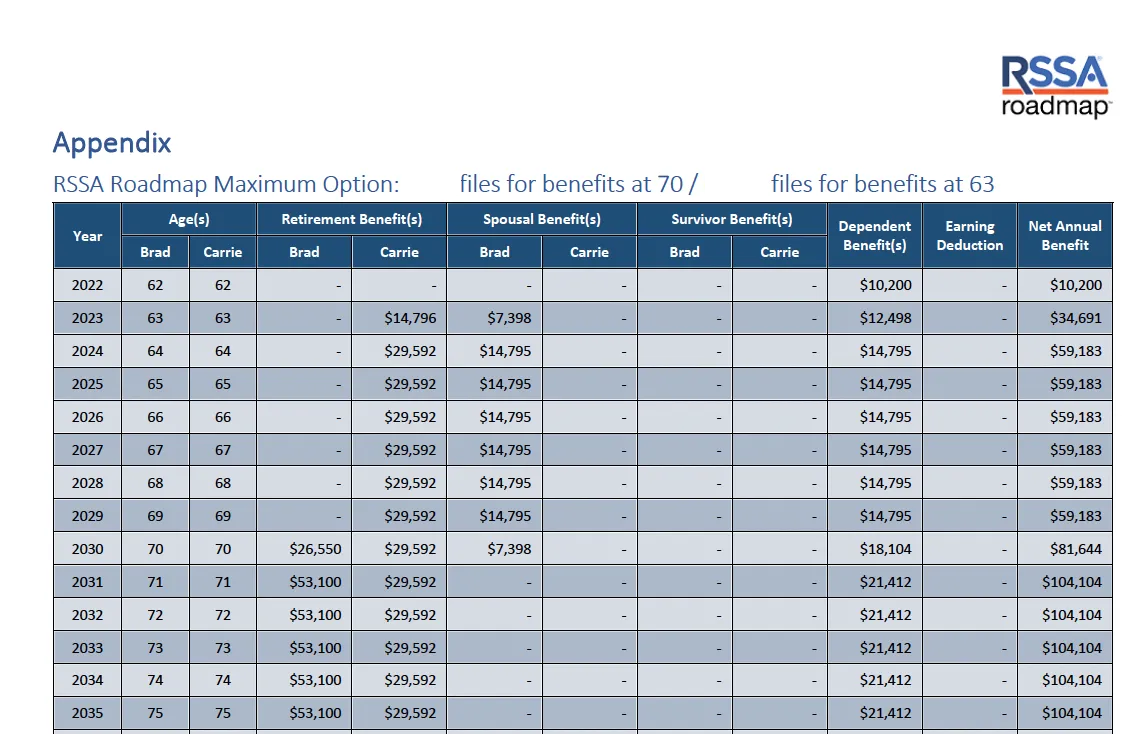Click the Year column header
Viewport: 1136px width, 734px height.
[x=87, y=235]
